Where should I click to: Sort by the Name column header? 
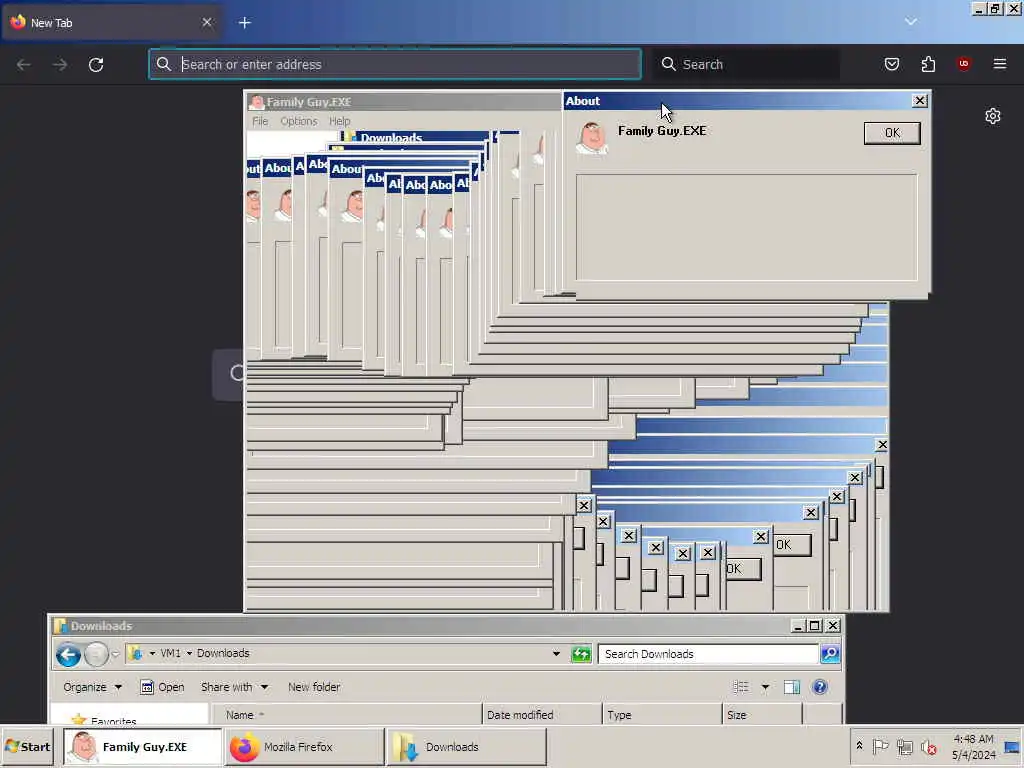coord(346,715)
